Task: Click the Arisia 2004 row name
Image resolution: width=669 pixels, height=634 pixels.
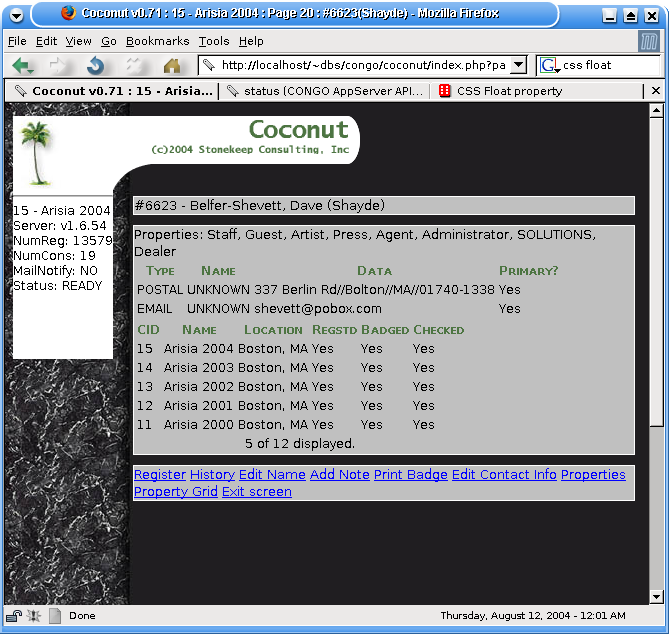Action: 198,349
